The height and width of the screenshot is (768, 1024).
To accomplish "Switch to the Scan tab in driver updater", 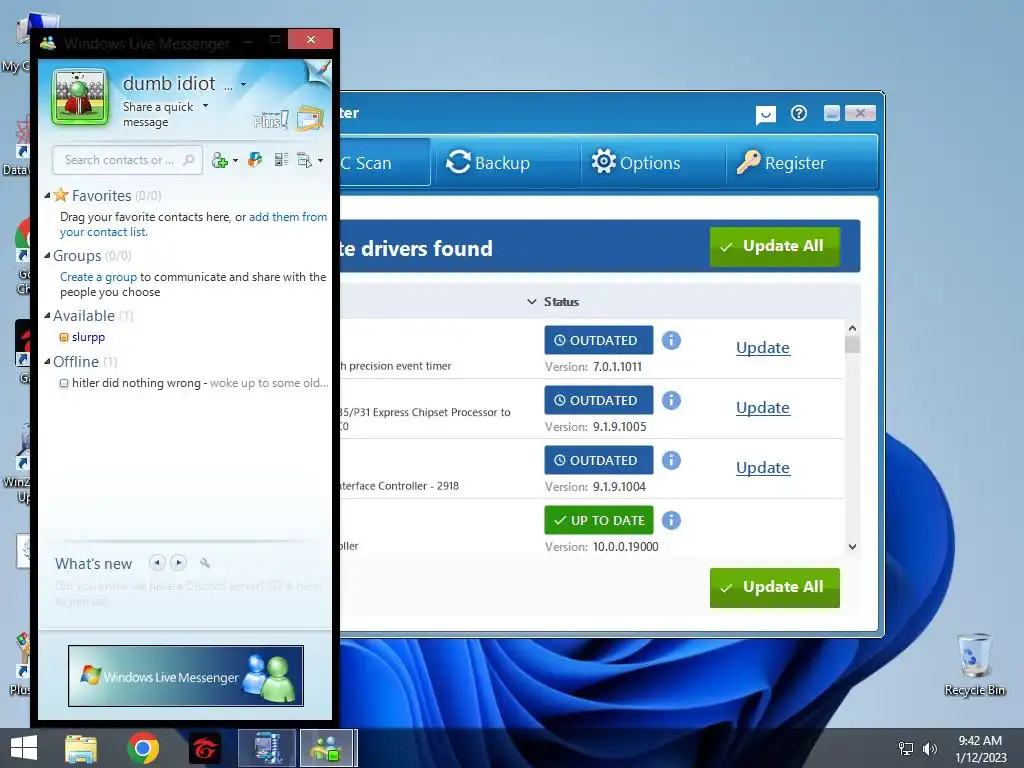I will coord(384,163).
